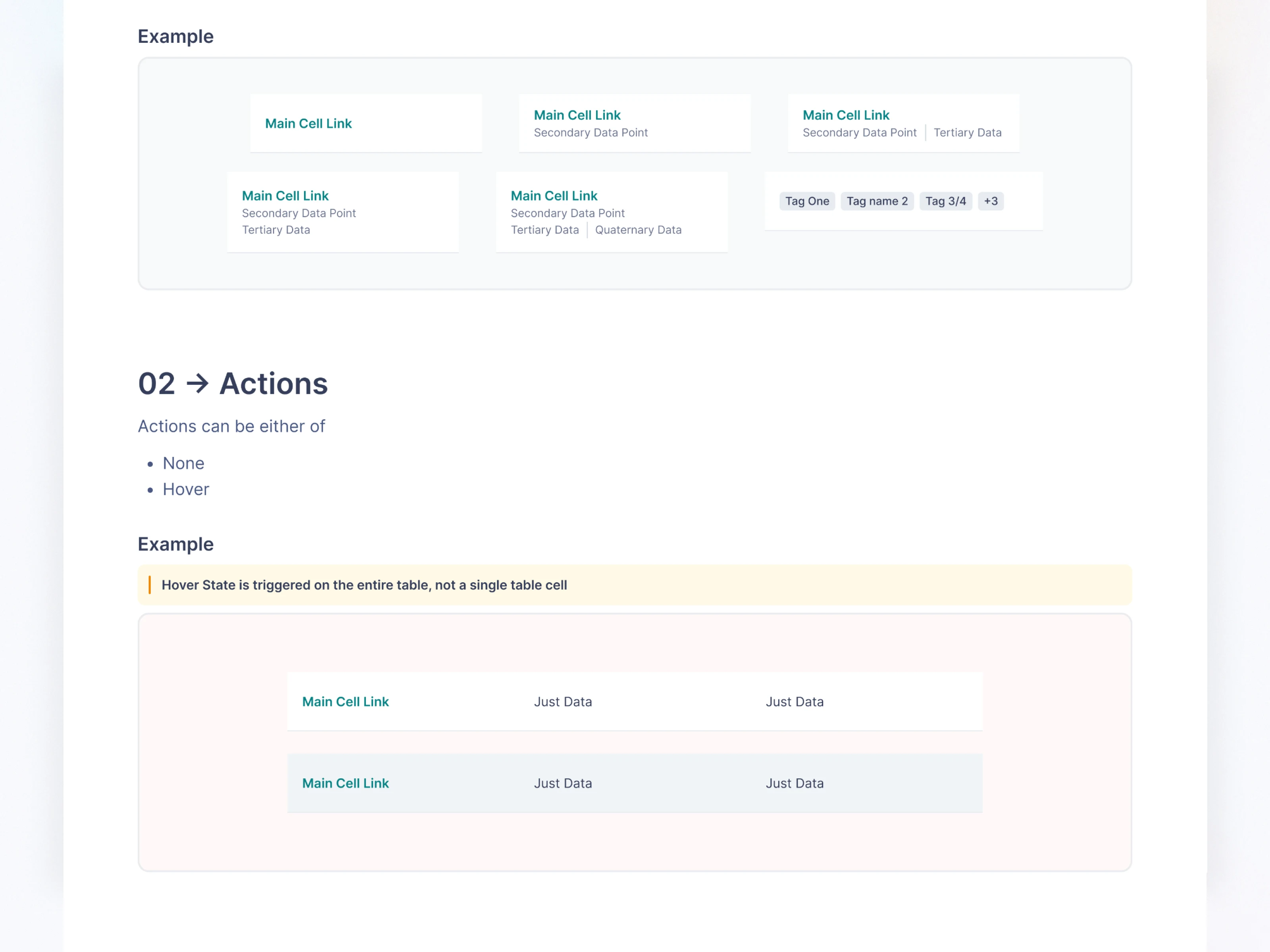Click the Tag 3/4 chip

tap(945, 202)
